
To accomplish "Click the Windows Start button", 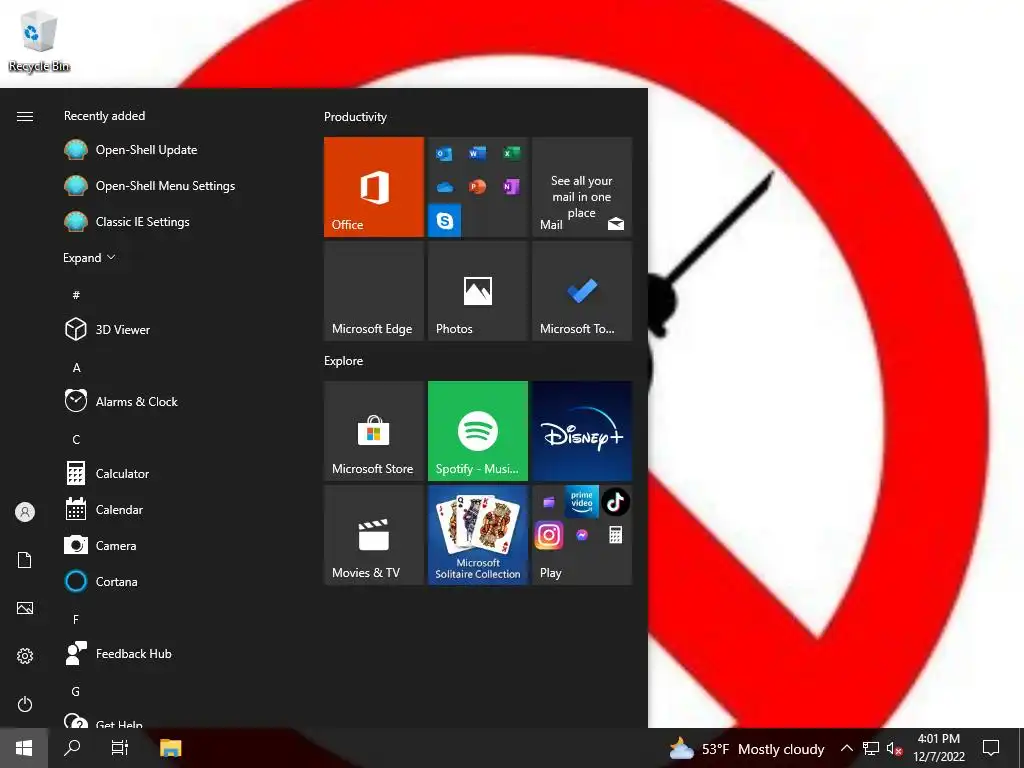I will pyautogui.click(x=24, y=748).
